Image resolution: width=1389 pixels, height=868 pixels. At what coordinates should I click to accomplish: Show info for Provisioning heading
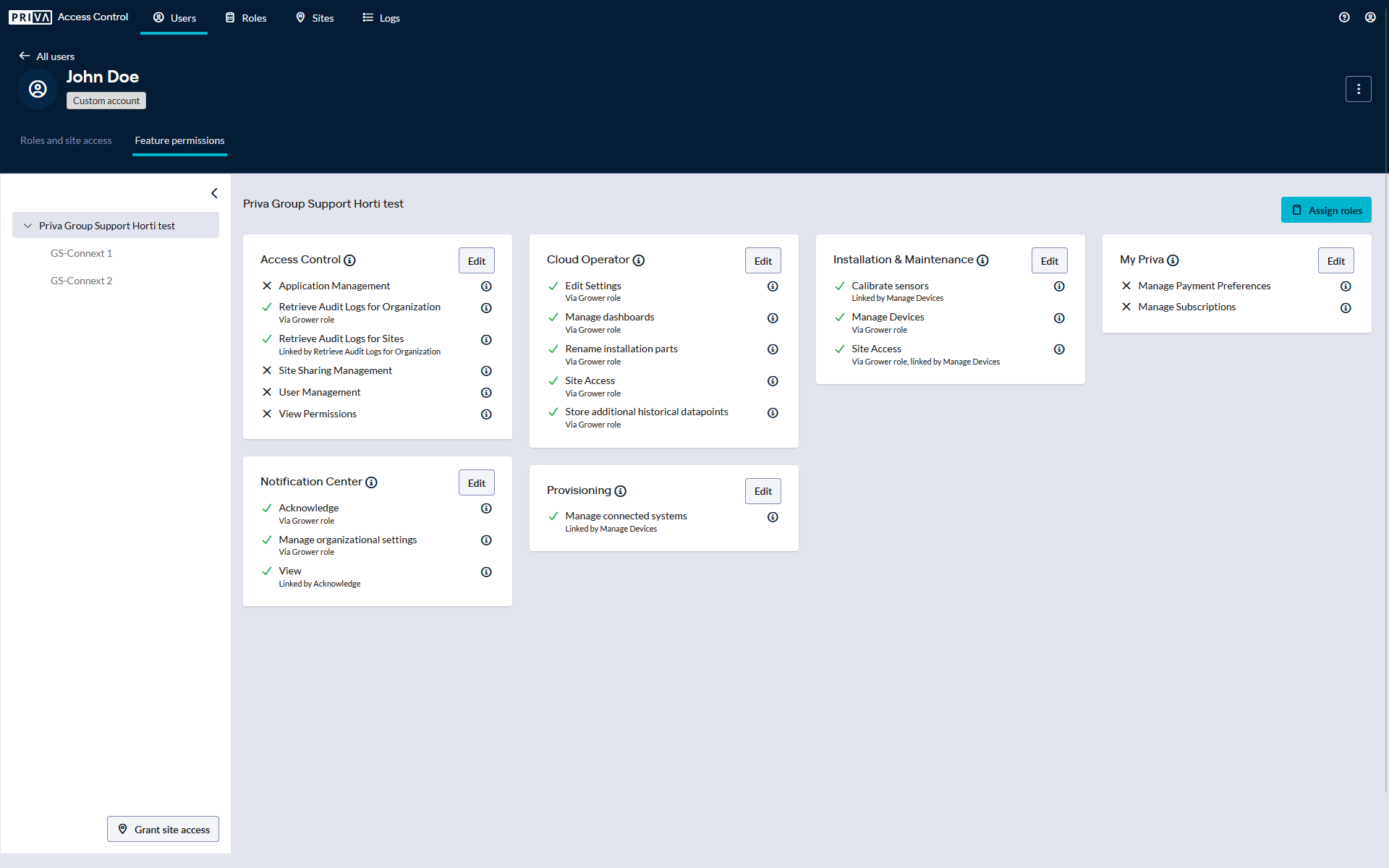[620, 491]
